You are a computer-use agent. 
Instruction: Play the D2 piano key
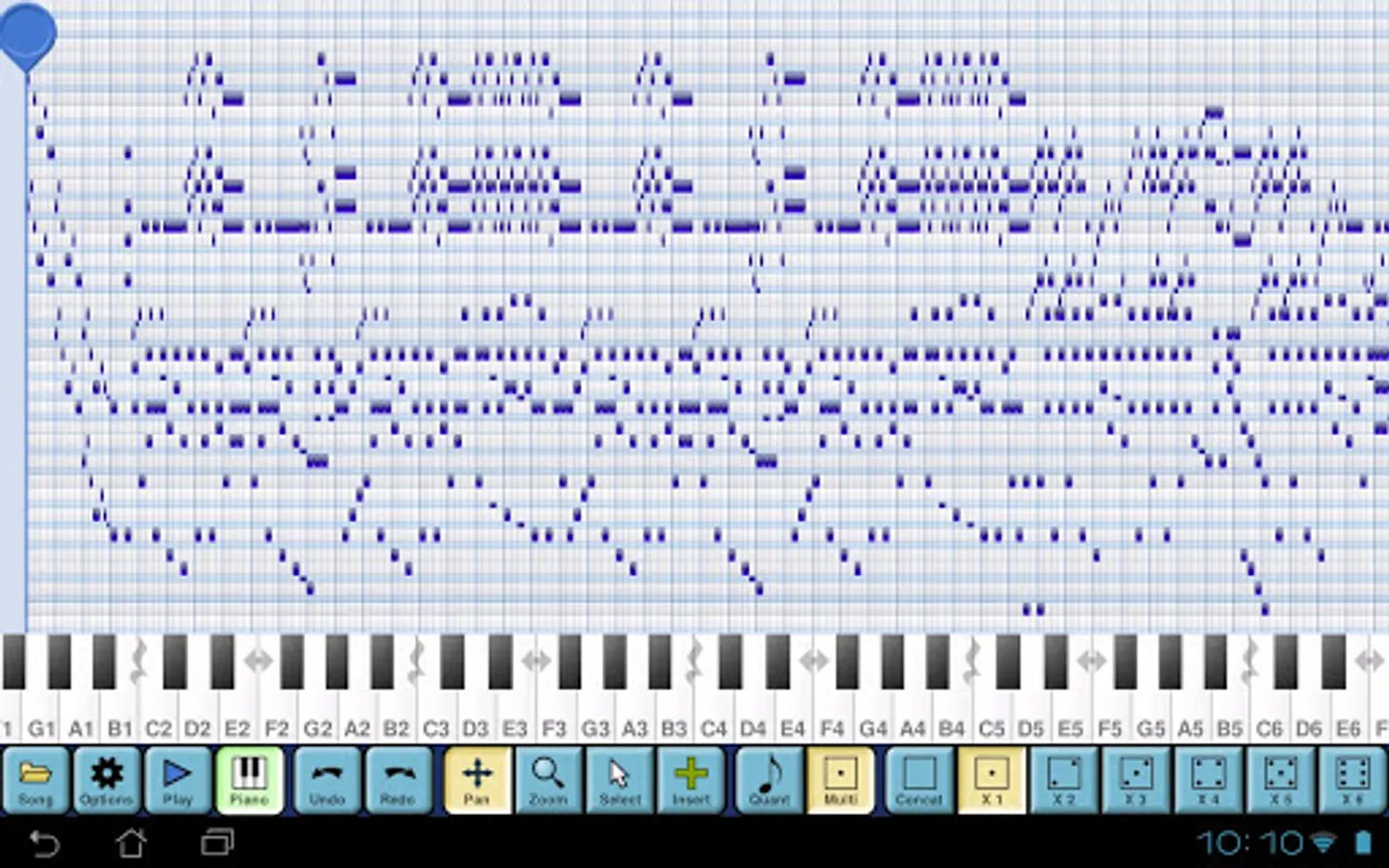point(199,714)
